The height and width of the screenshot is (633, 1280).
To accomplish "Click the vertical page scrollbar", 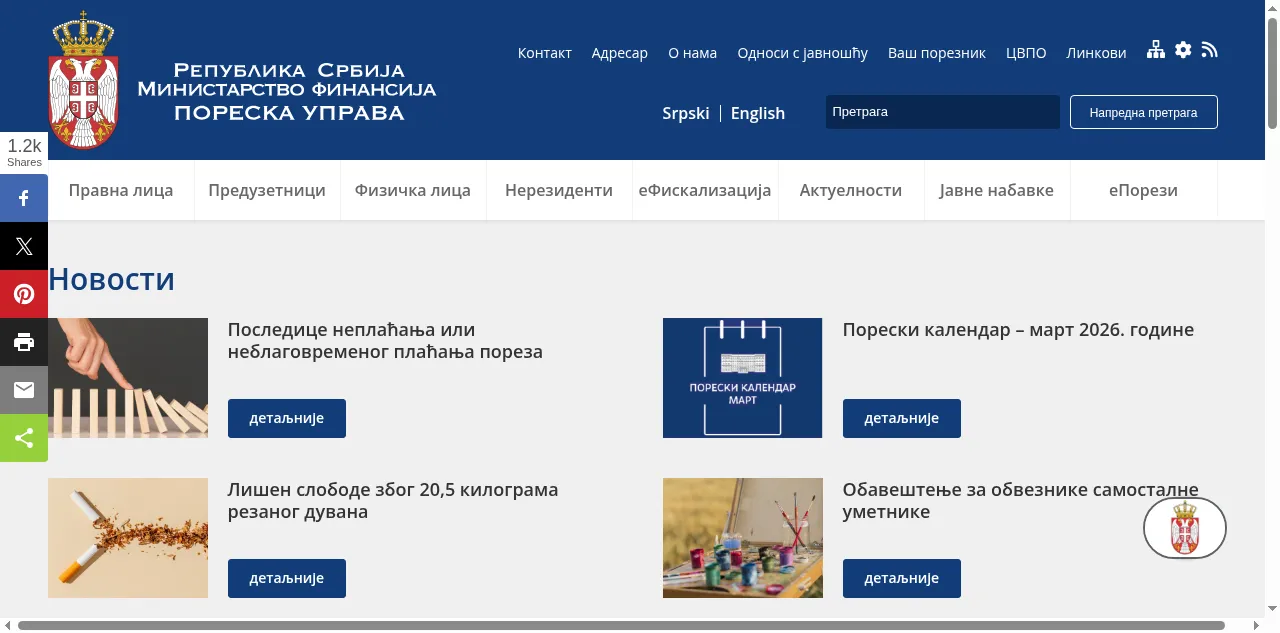I will pos(1273,72).
